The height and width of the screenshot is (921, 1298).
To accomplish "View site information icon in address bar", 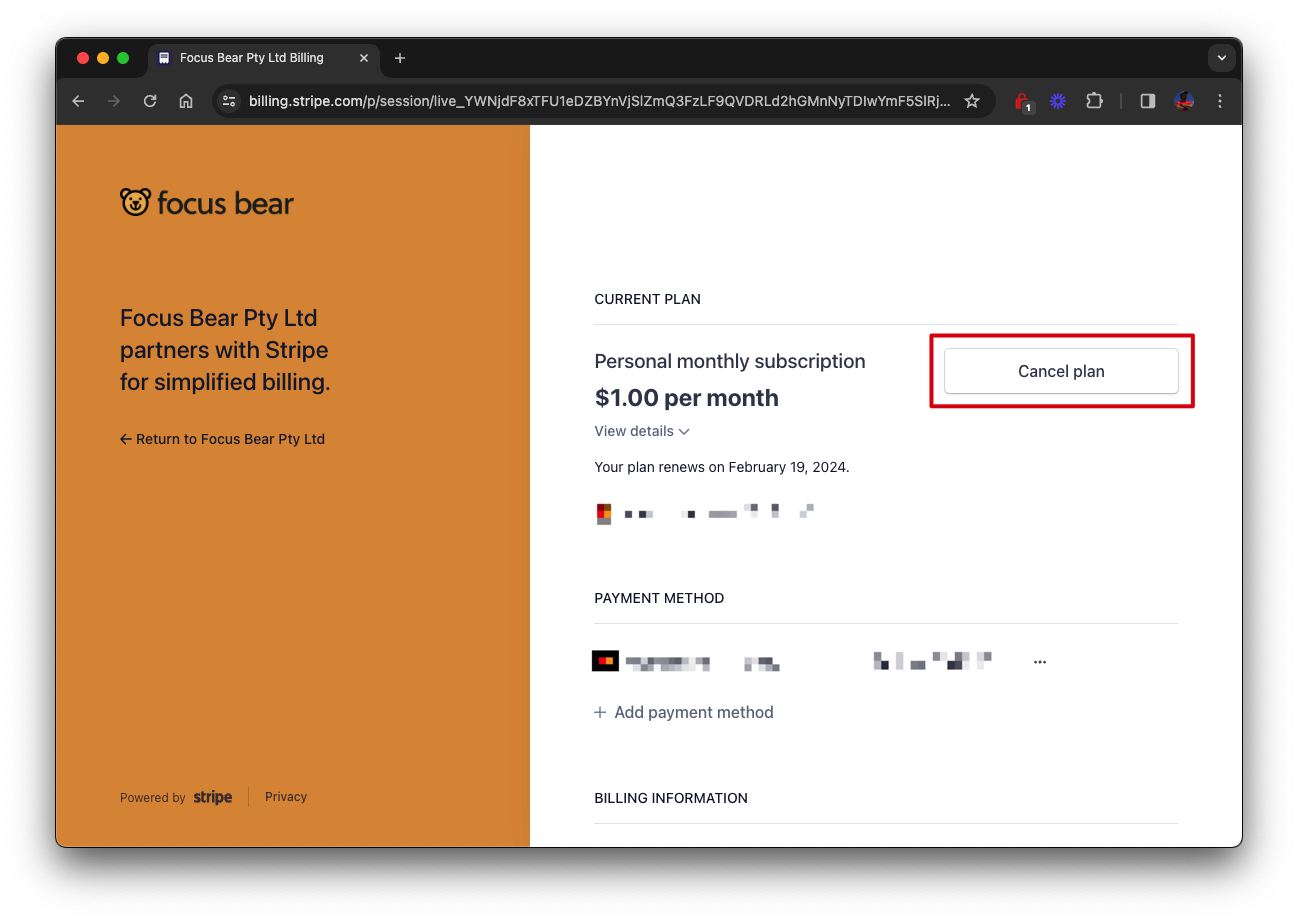I will coord(229,101).
